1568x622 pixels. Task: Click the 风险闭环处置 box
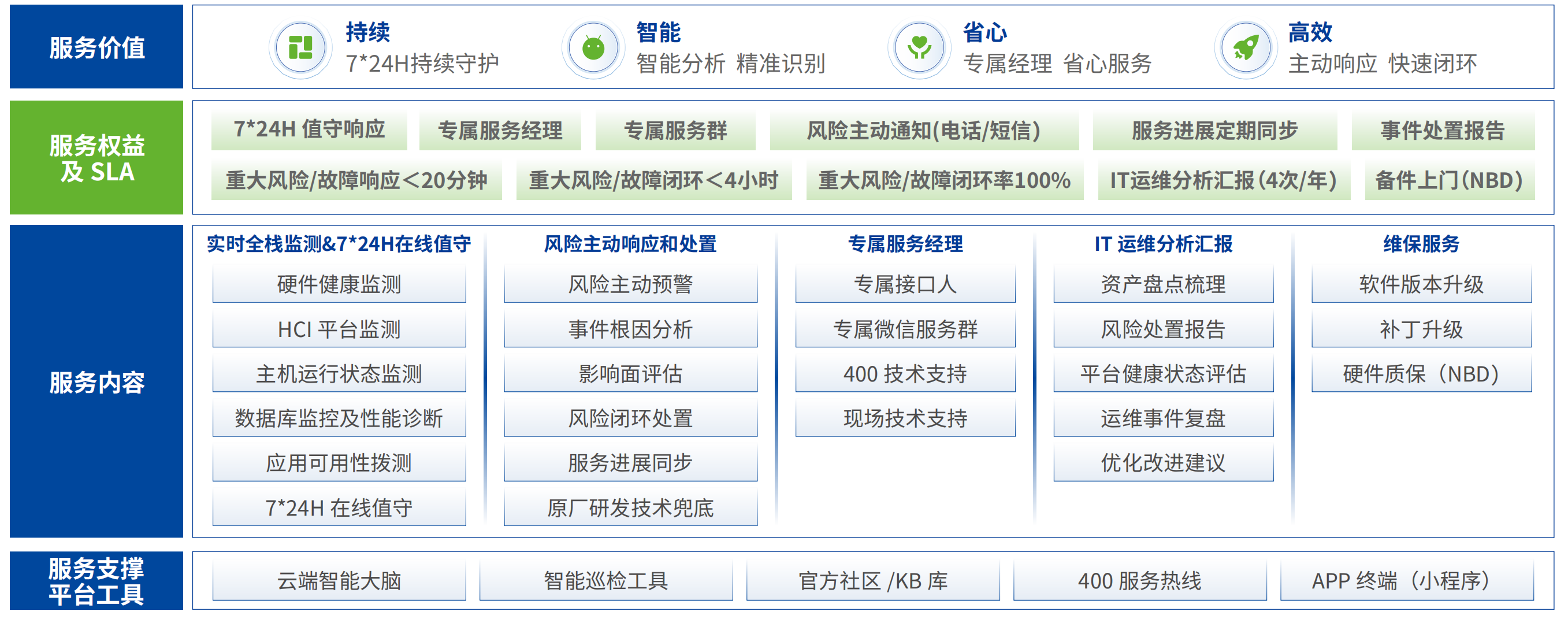pyautogui.click(x=631, y=418)
